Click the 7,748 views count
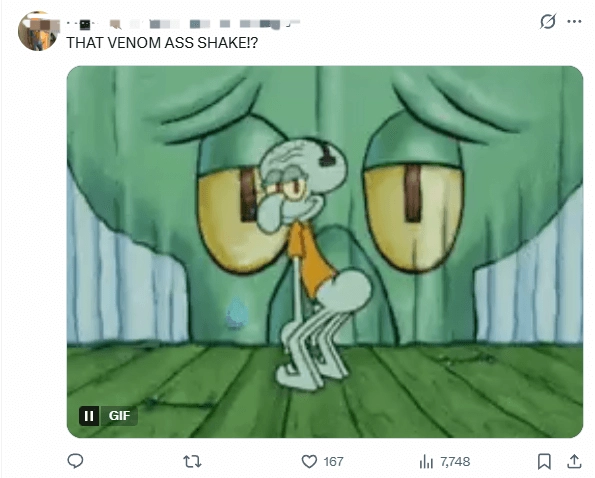The height and width of the screenshot is (478, 595). 455,462
